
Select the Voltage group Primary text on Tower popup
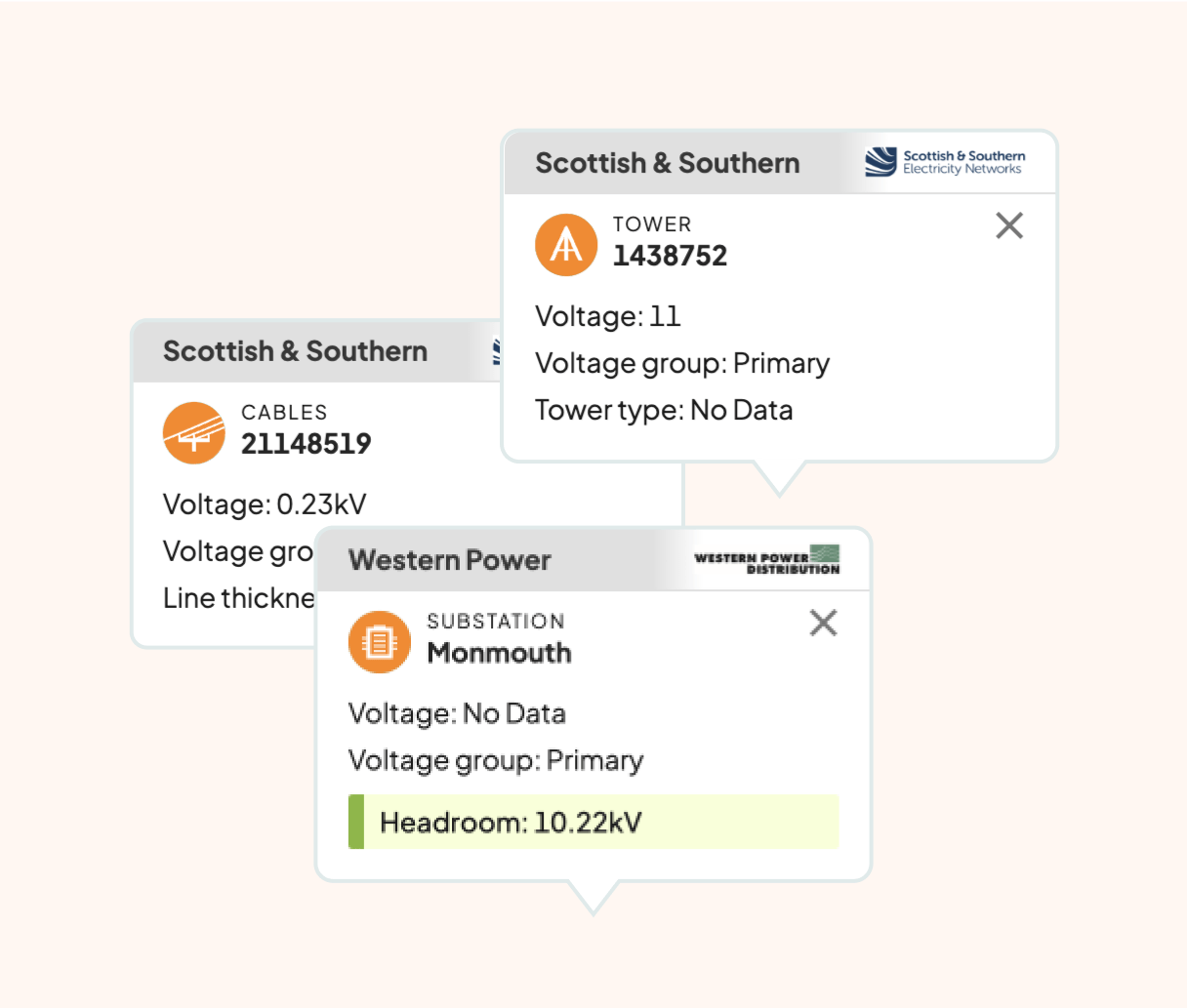tap(681, 363)
